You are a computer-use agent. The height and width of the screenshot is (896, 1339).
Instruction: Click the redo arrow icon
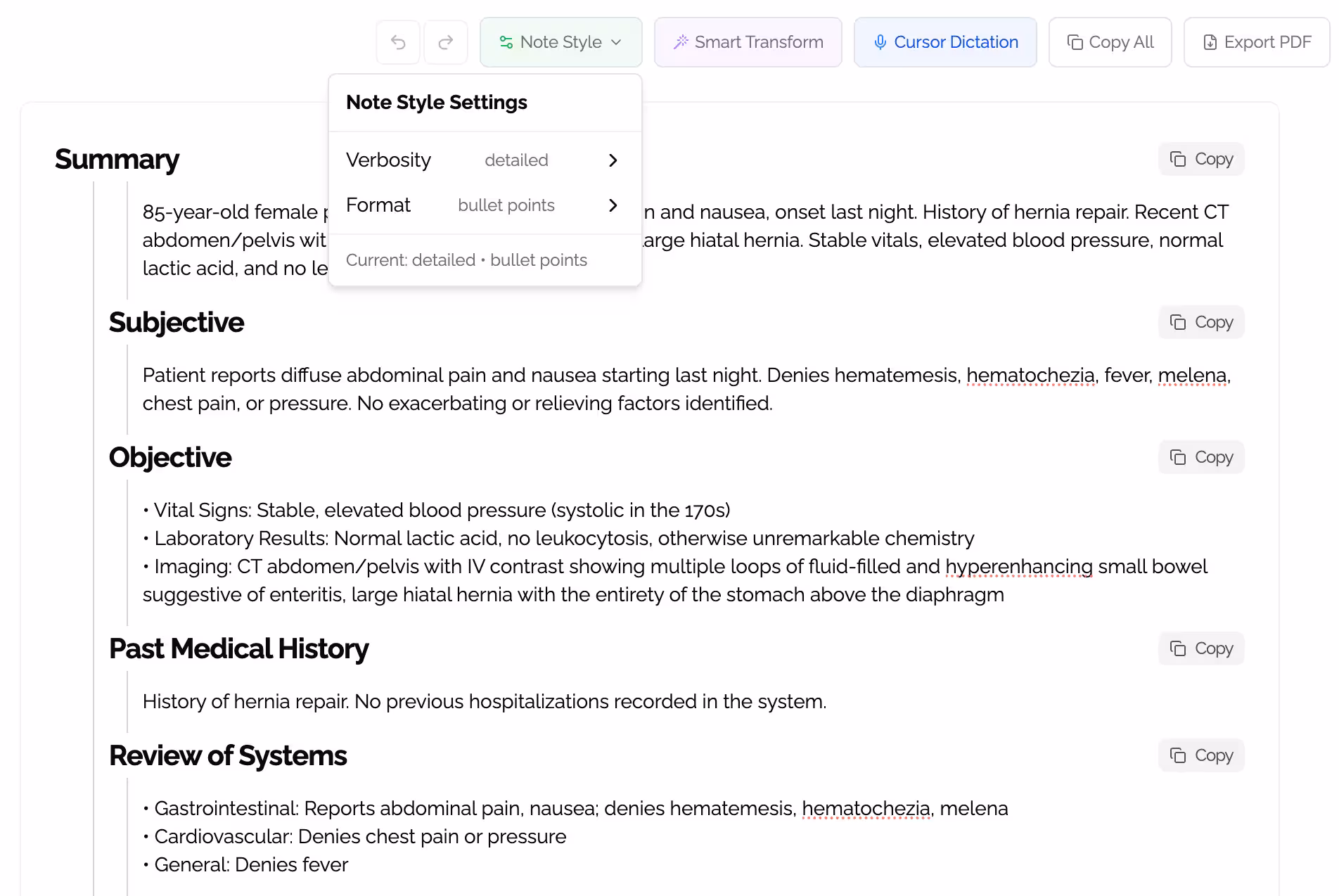pos(445,42)
